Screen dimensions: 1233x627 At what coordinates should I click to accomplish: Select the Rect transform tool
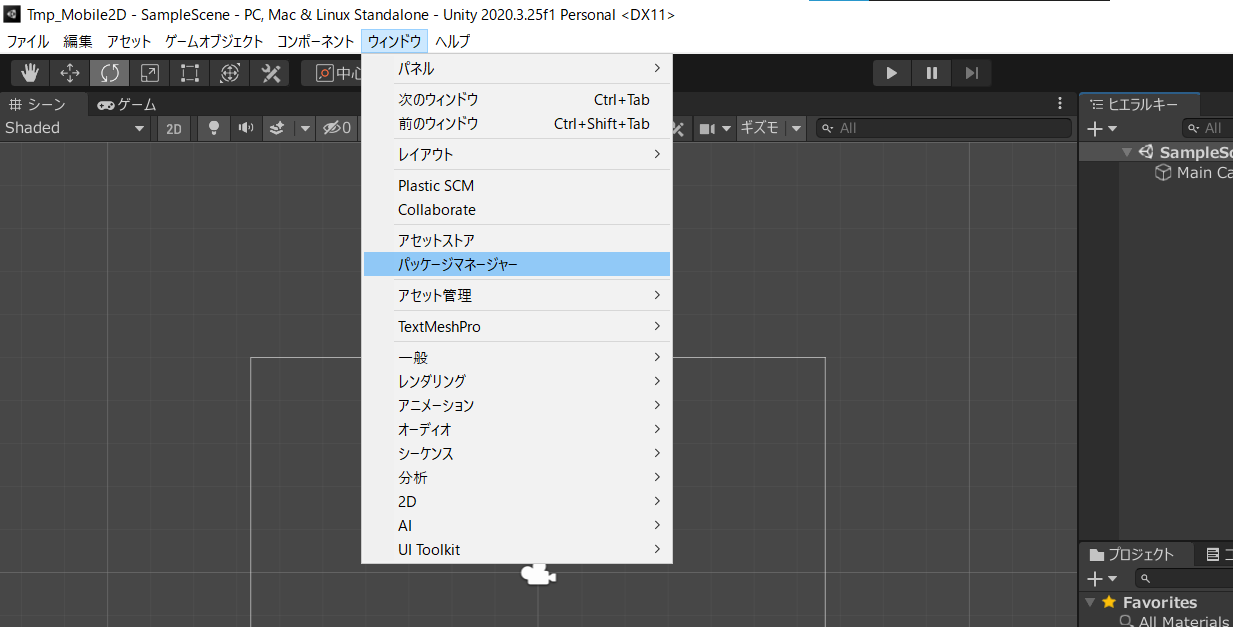point(189,73)
